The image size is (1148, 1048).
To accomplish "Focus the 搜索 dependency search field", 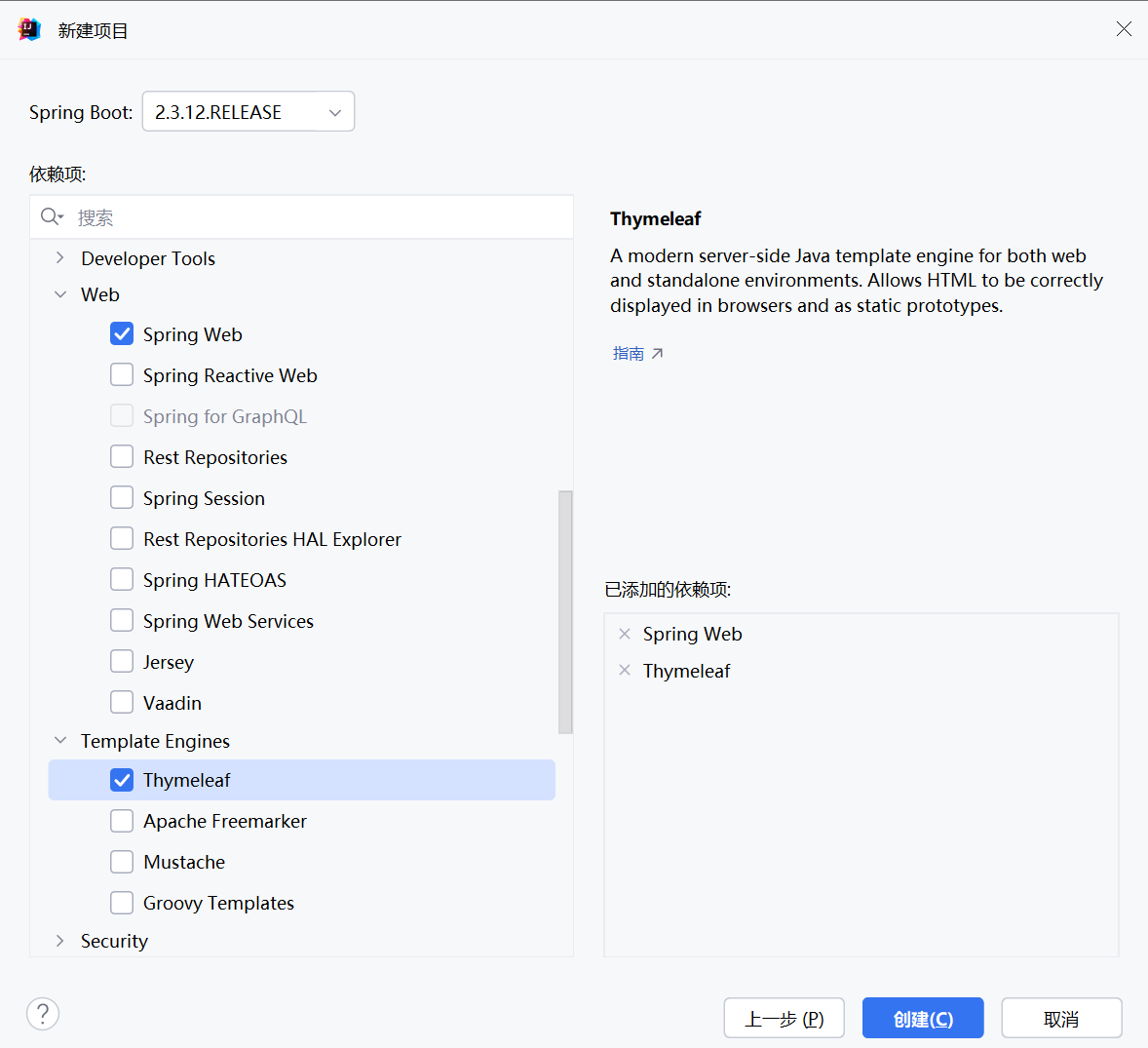I will point(302,216).
